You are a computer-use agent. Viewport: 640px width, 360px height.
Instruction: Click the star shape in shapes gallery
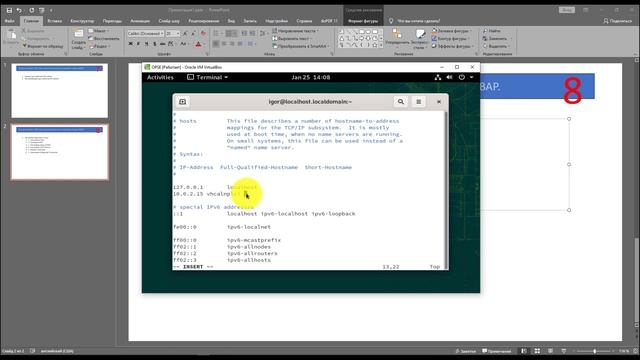pos(375,45)
